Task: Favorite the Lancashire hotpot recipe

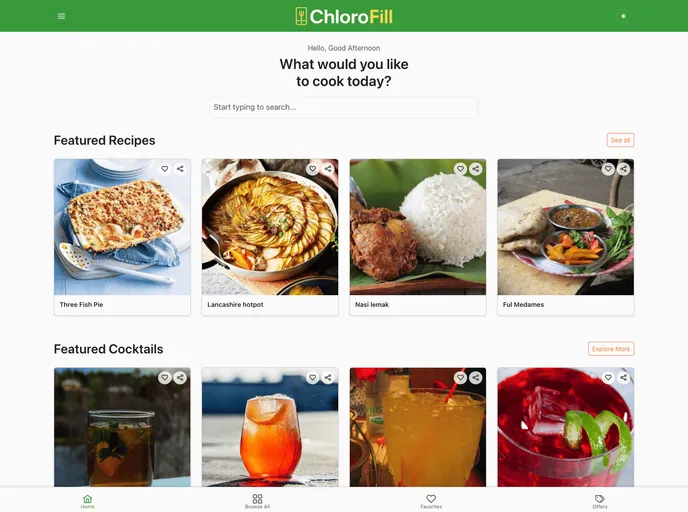Action: 312,169
